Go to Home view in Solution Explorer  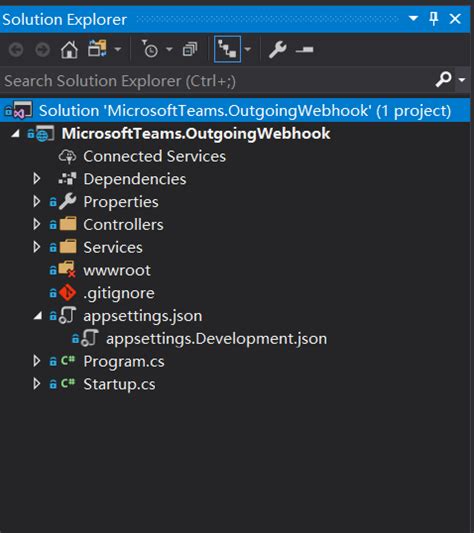point(69,50)
